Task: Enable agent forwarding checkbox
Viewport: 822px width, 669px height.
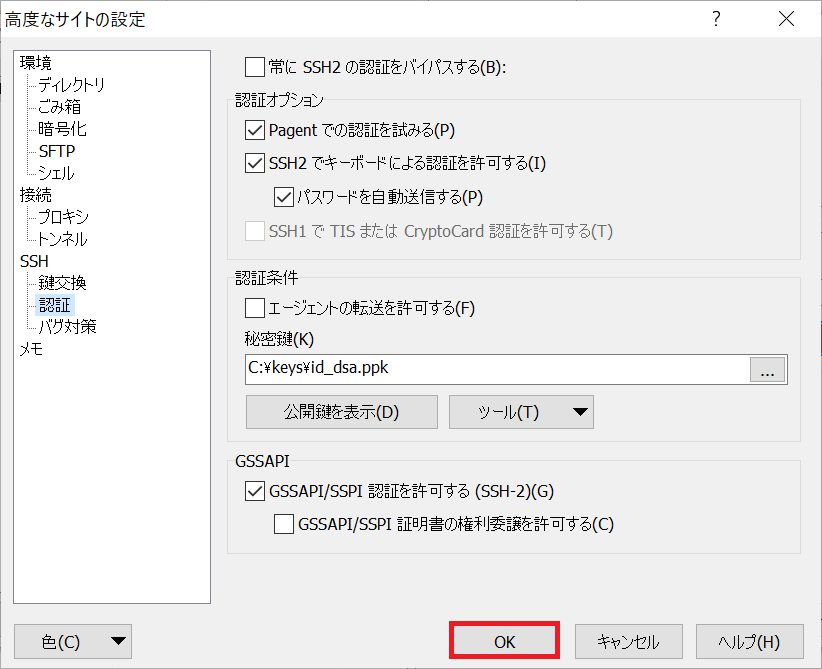Action: 254,308
